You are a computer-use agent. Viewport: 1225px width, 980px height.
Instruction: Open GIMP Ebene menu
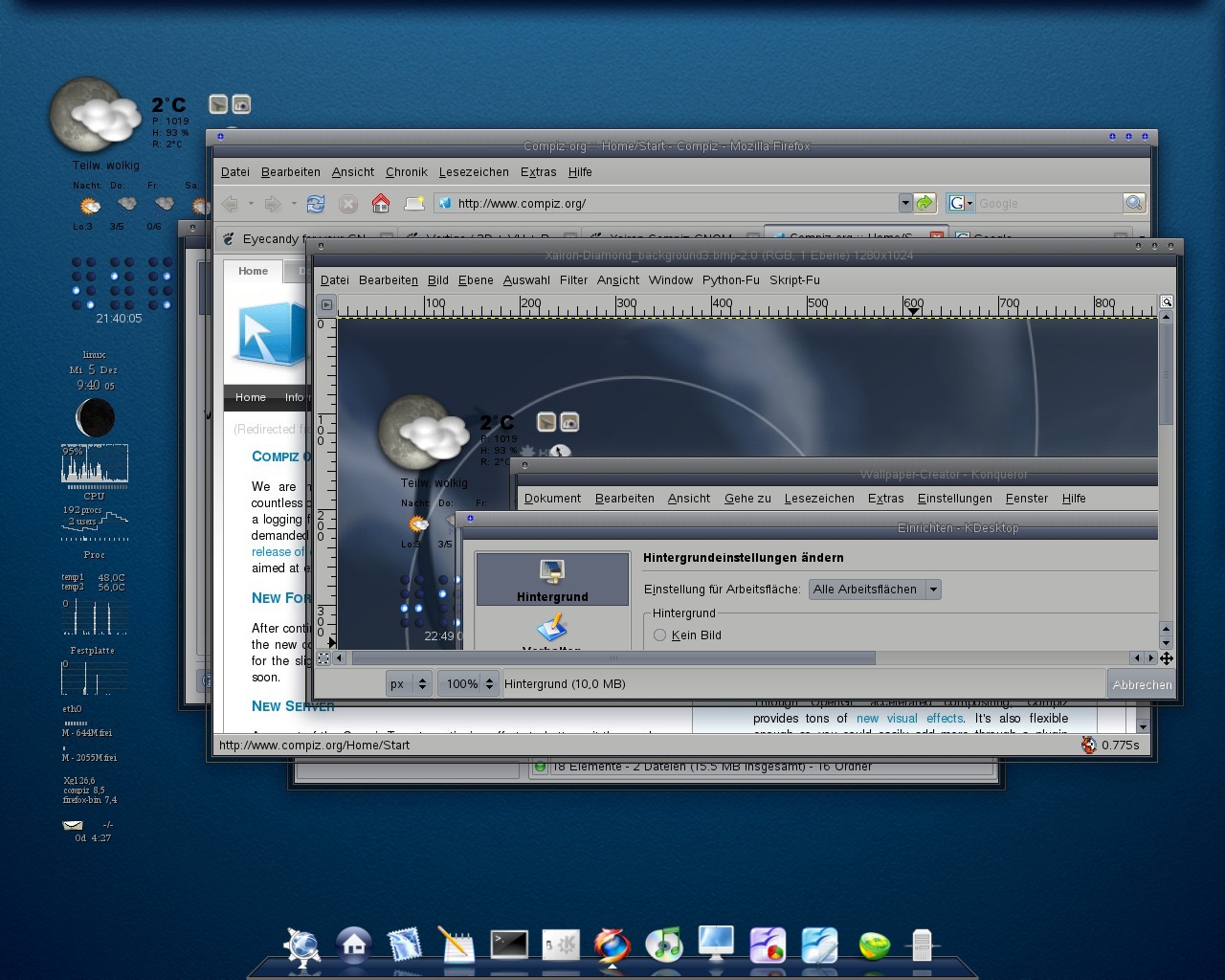click(476, 280)
